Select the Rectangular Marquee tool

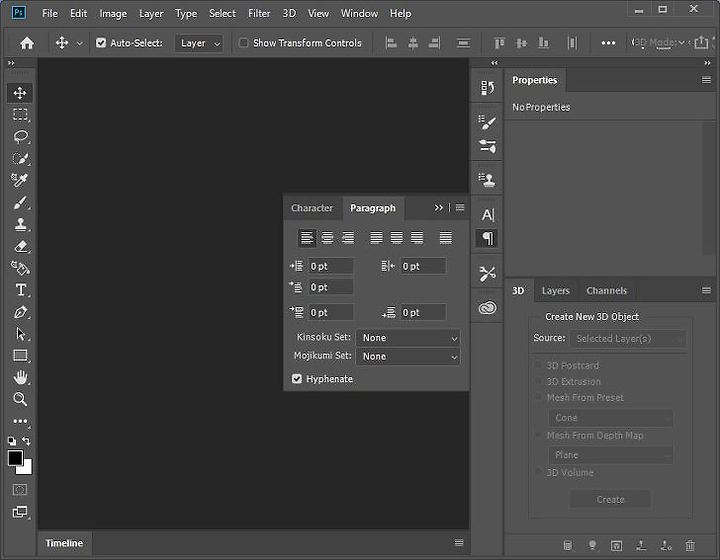(20, 114)
